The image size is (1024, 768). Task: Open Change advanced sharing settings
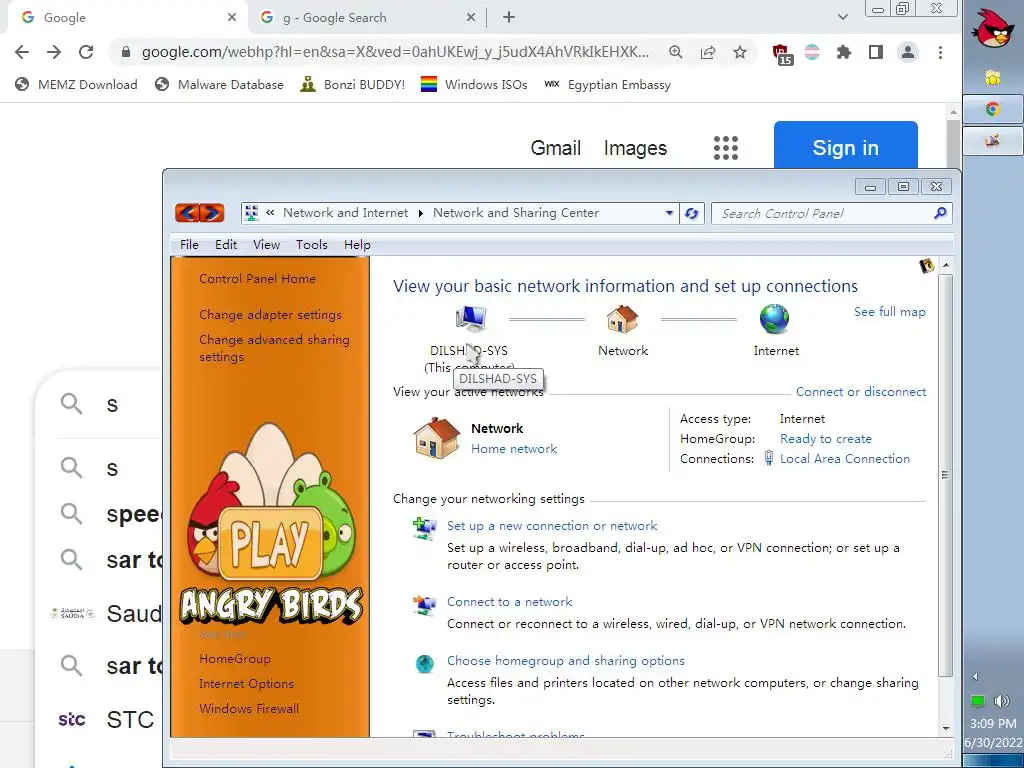pyautogui.click(x=274, y=348)
